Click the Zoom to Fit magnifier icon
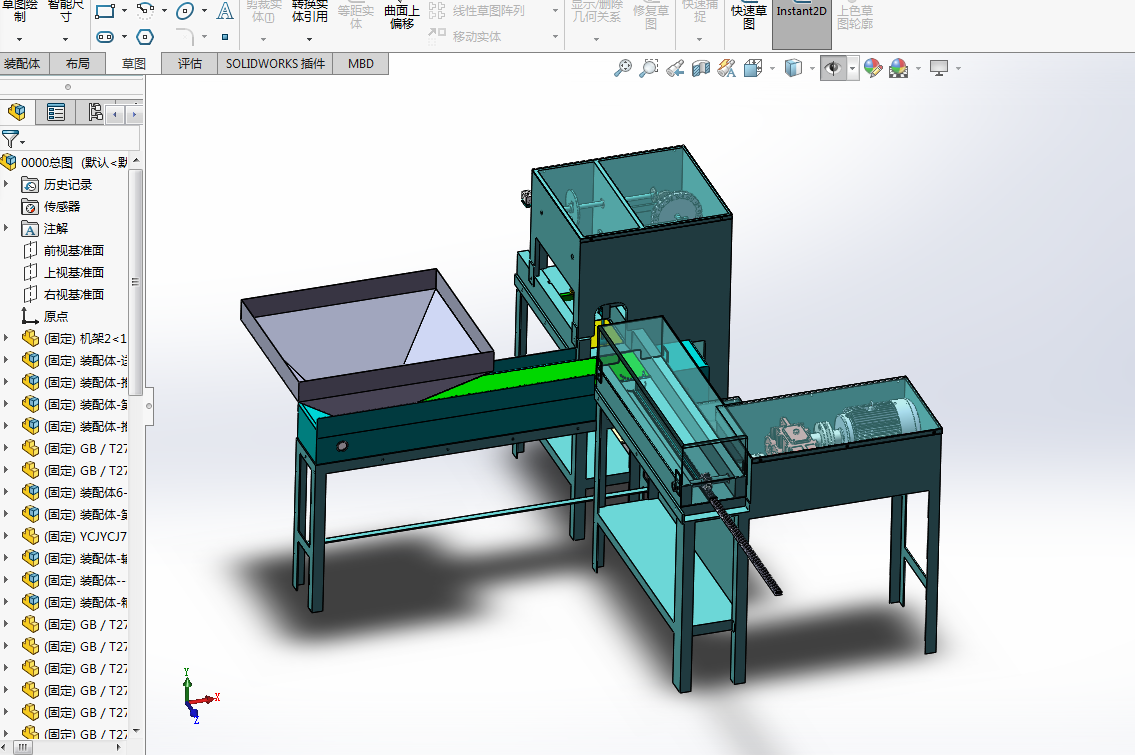Image resolution: width=1135 pixels, height=755 pixels. (623, 69)
